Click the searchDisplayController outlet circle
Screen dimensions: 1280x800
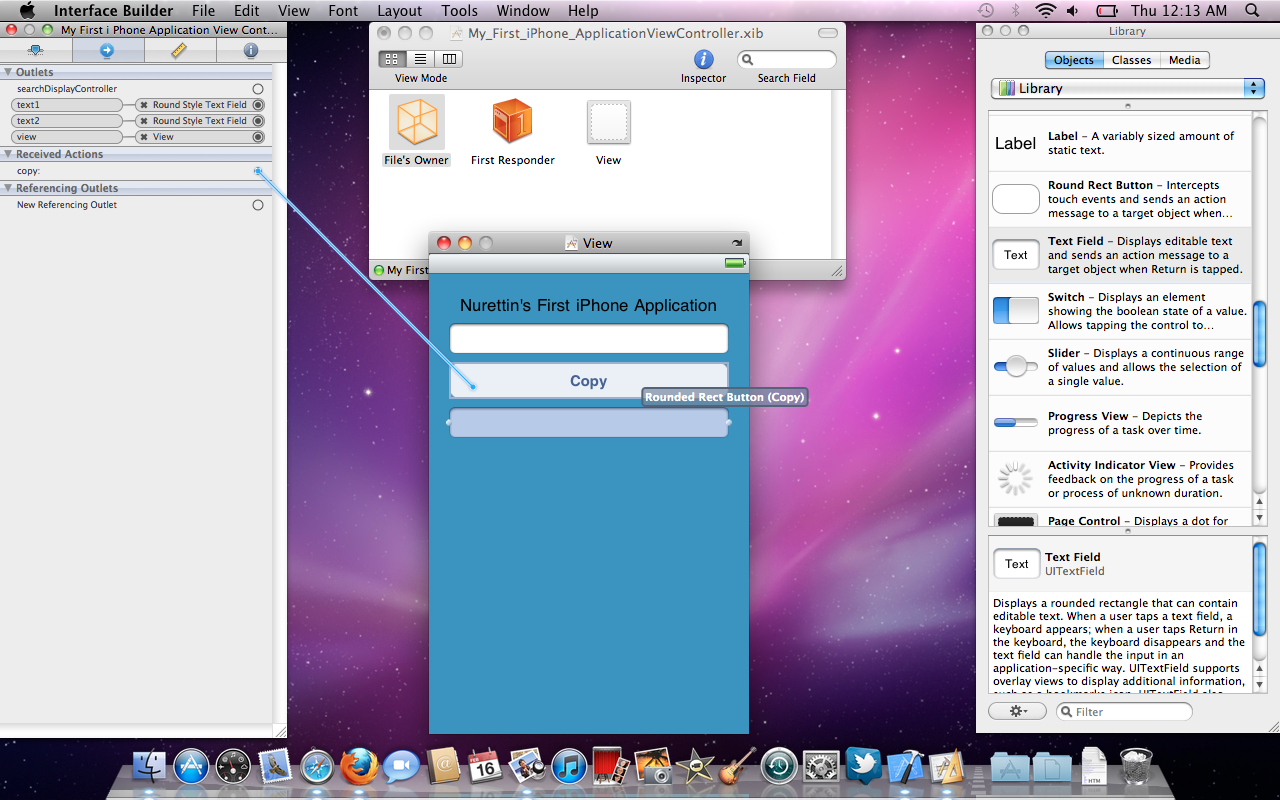(258, 89)
